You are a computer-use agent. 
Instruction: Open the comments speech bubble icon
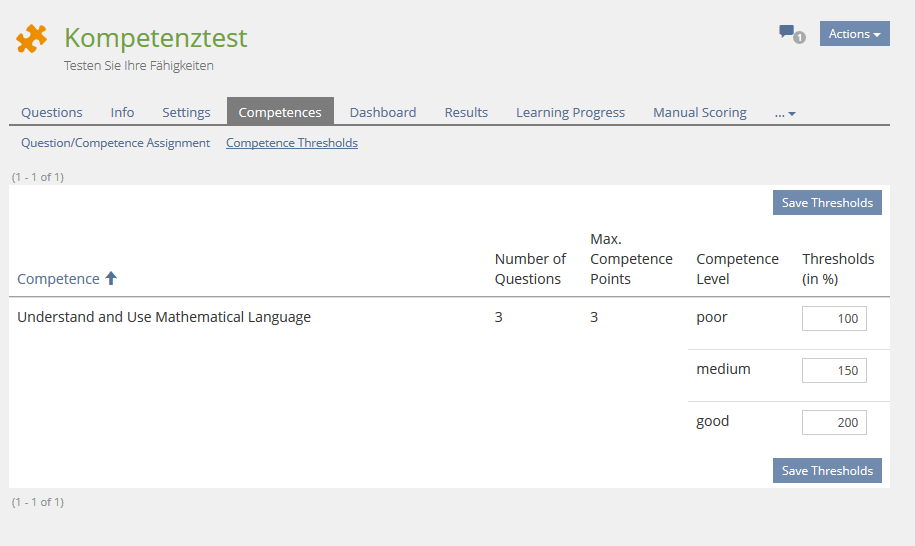click(x=787, y=32)
